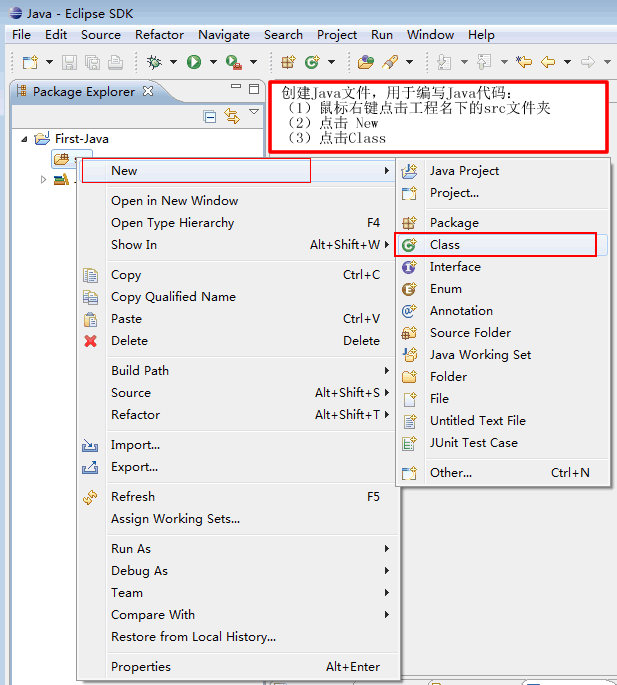This screenshot has width=617, height=685.
Task: Click the Search flashlight toolbar icon
Action: point(390,62)
